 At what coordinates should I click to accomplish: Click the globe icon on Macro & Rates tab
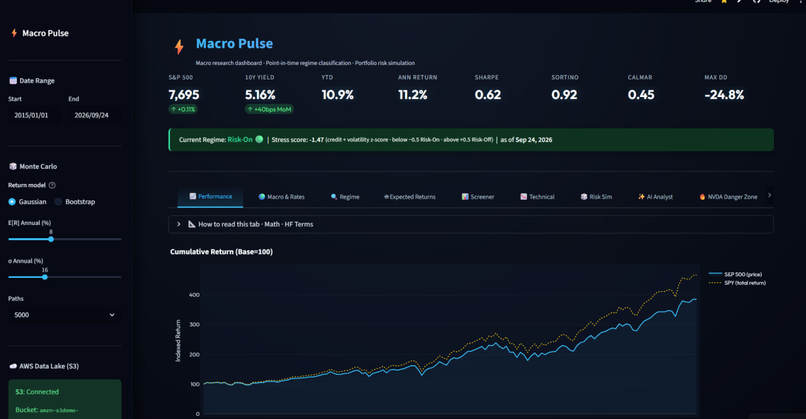click(x=262, y=197)
